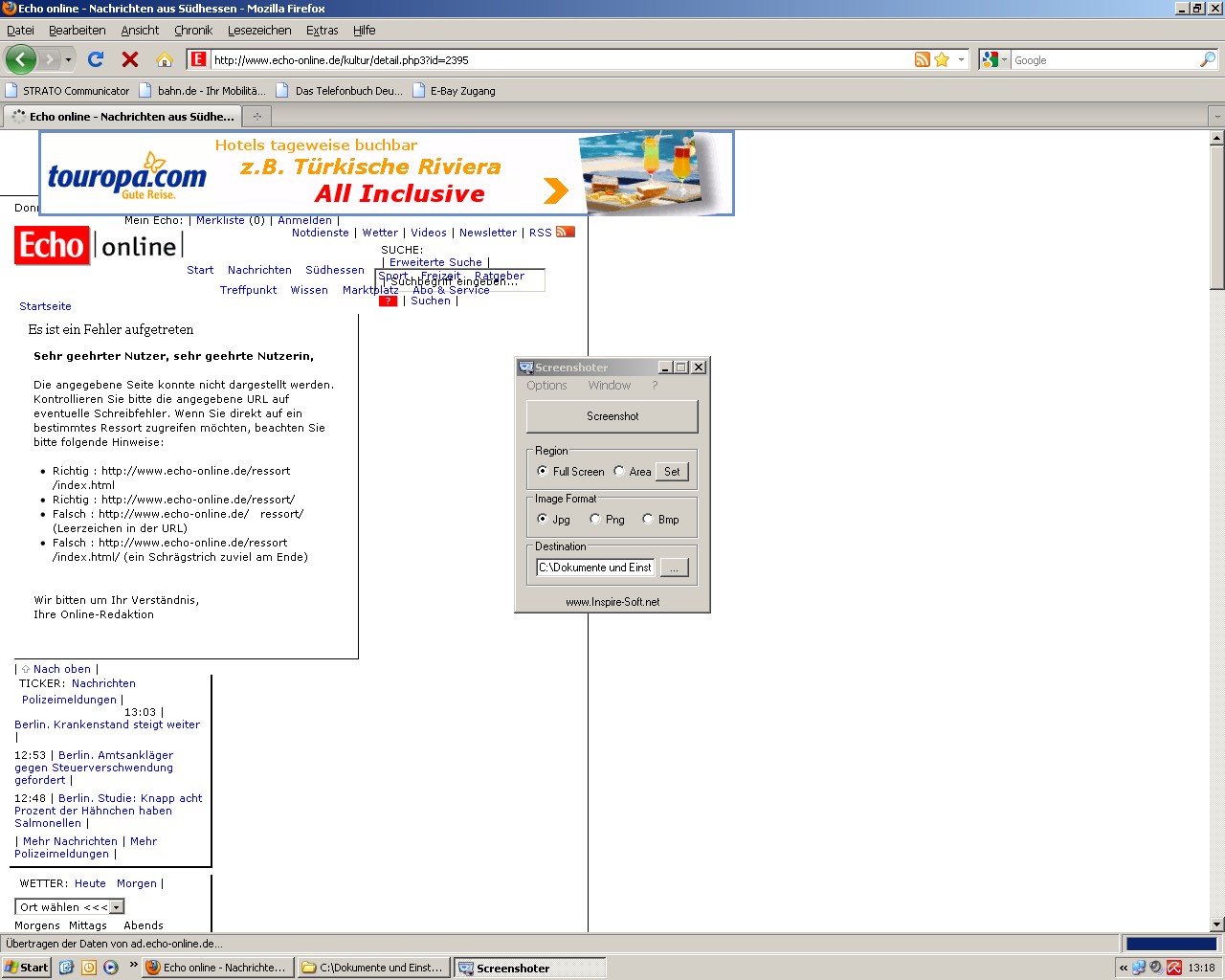Expand the address bar URL history dropdown
Screen dimensions: 1225x980
point(962,59)
